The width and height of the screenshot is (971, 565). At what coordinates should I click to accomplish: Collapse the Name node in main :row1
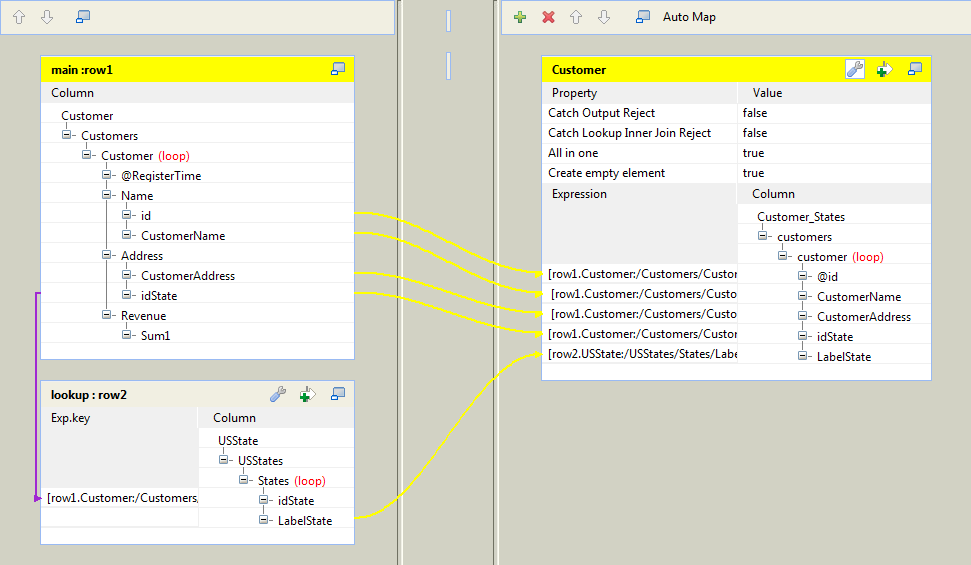tap(106, 195)
